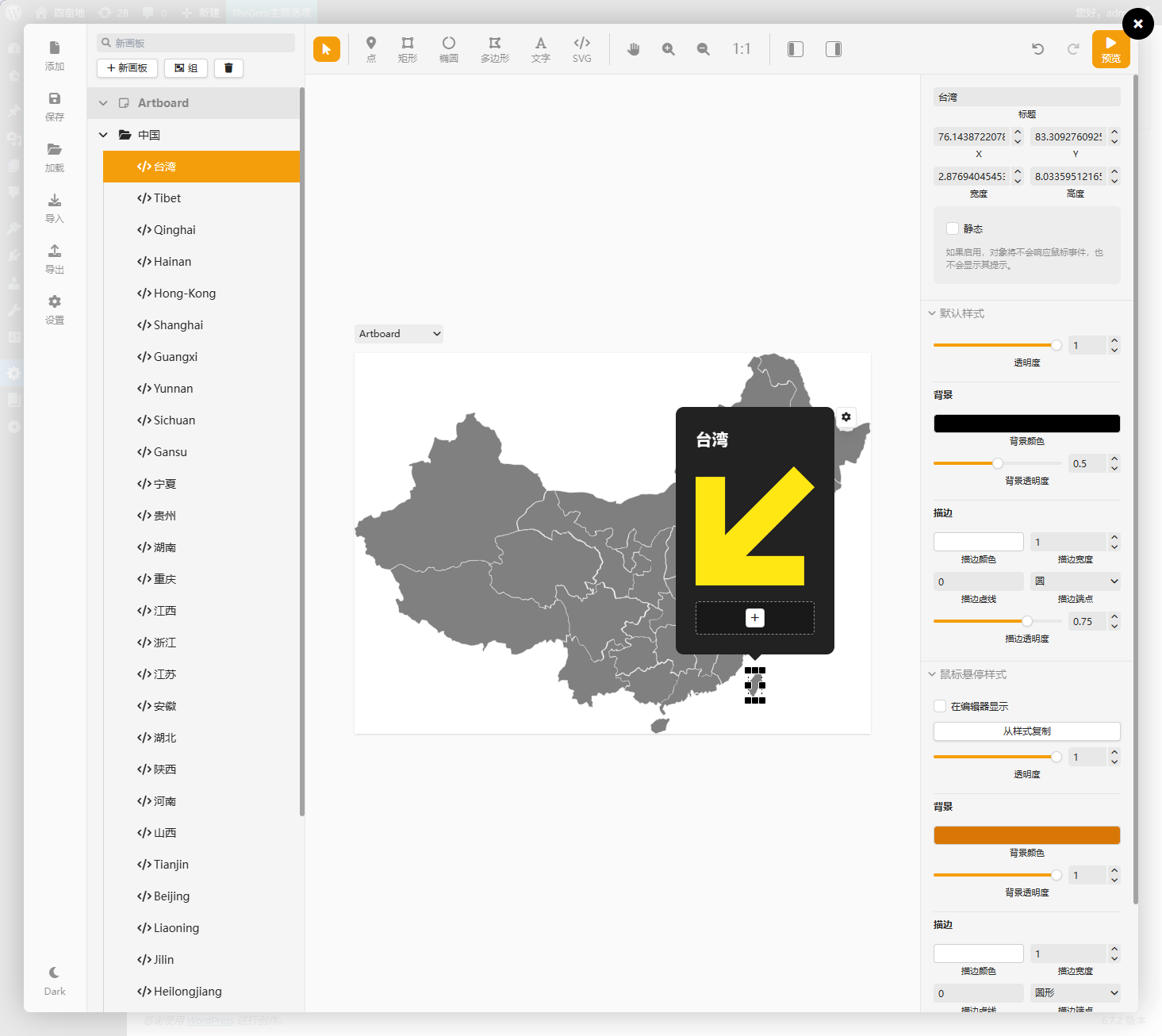Select the pointer selection tool
This screenshot has width=1162, height=1036.
click(x=326, y=49)
